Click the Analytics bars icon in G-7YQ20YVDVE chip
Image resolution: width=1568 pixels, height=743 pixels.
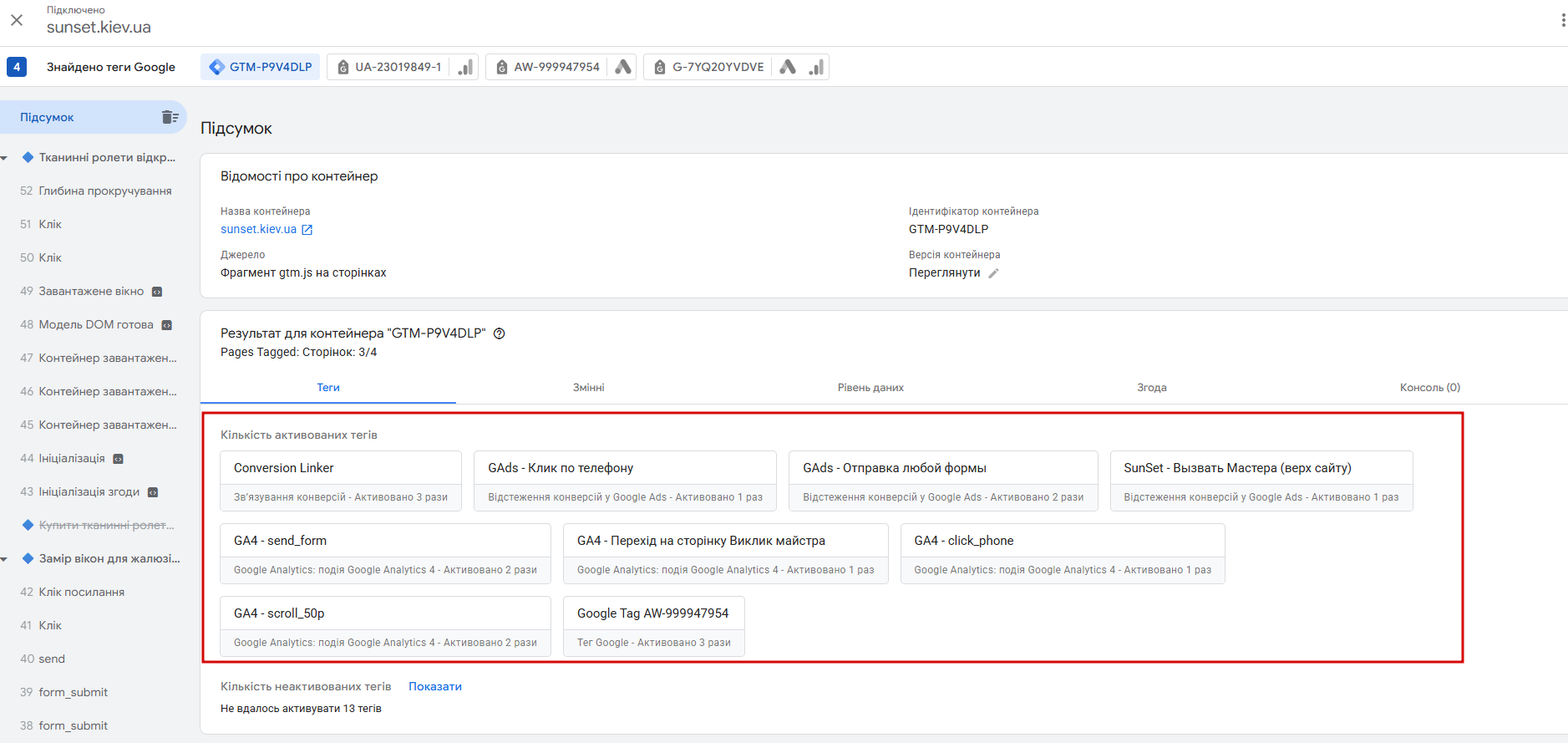point(816,67)
